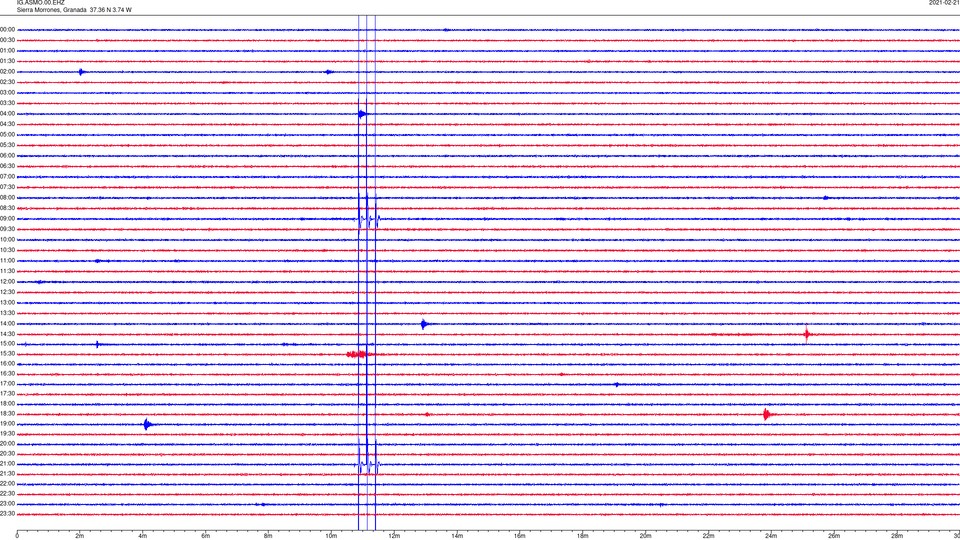Image resolution: width=960 pixels, height=540 pixels.
Task: Select the 14:30 time label
Action: coord(7,334)
